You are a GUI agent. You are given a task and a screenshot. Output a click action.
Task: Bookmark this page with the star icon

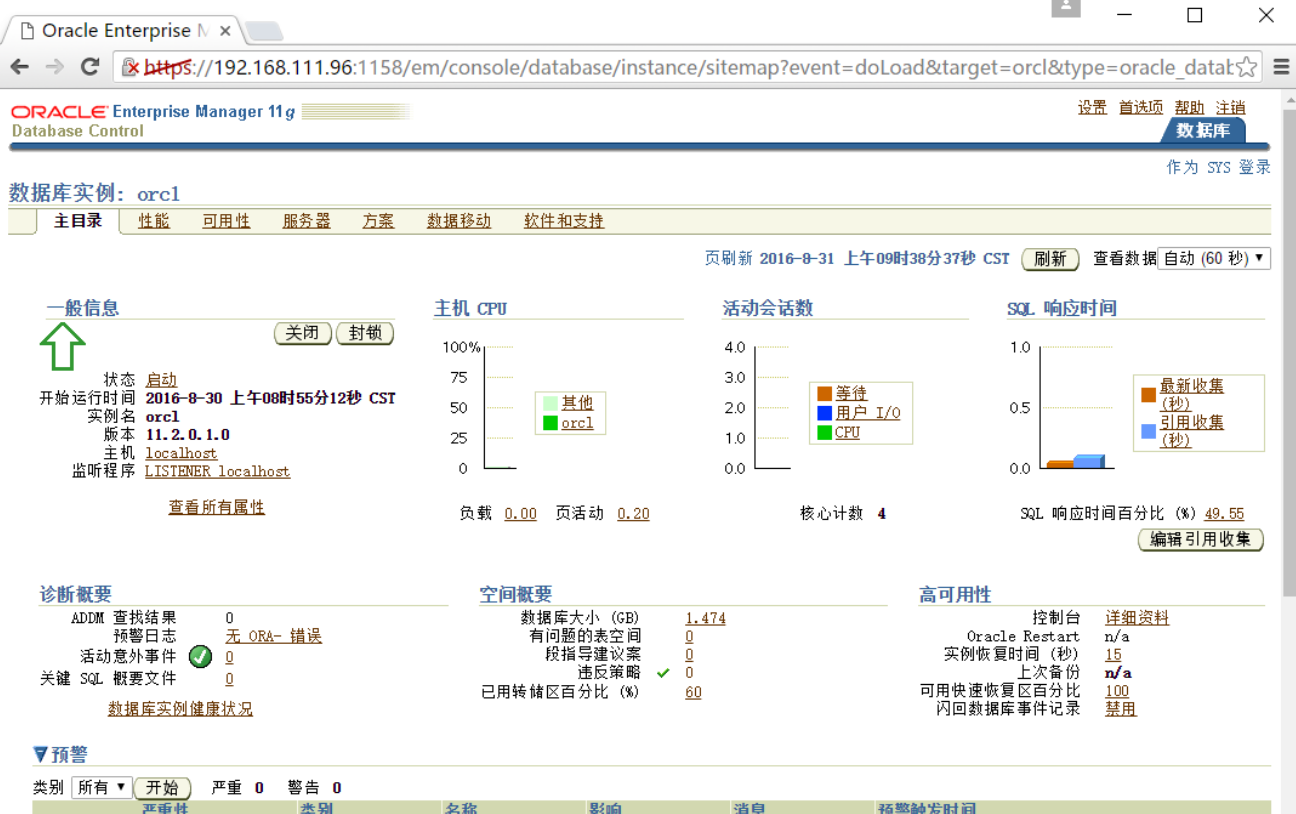[1246, 67]
